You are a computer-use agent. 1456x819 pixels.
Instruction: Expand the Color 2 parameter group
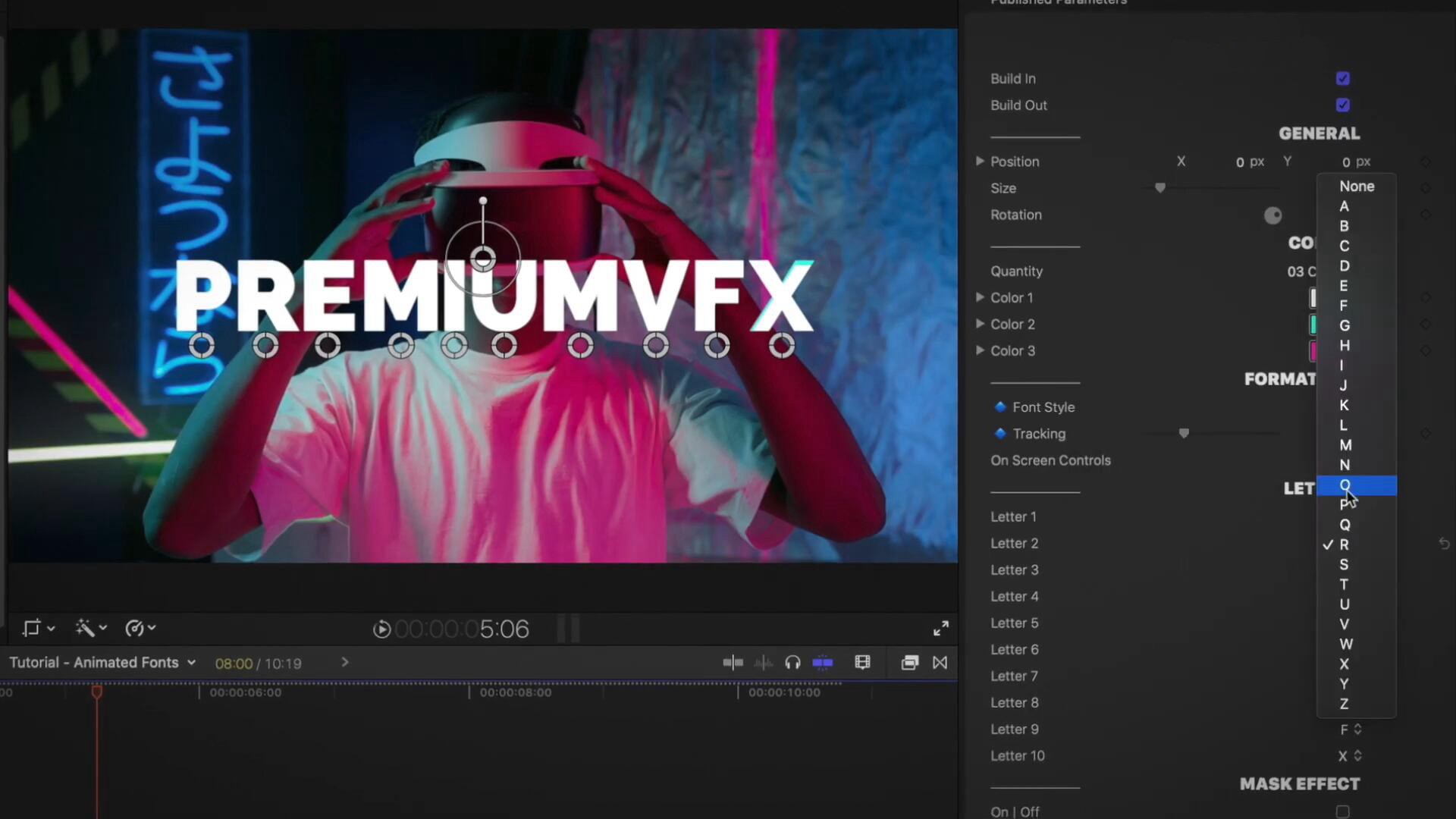[x=980, y=324]
